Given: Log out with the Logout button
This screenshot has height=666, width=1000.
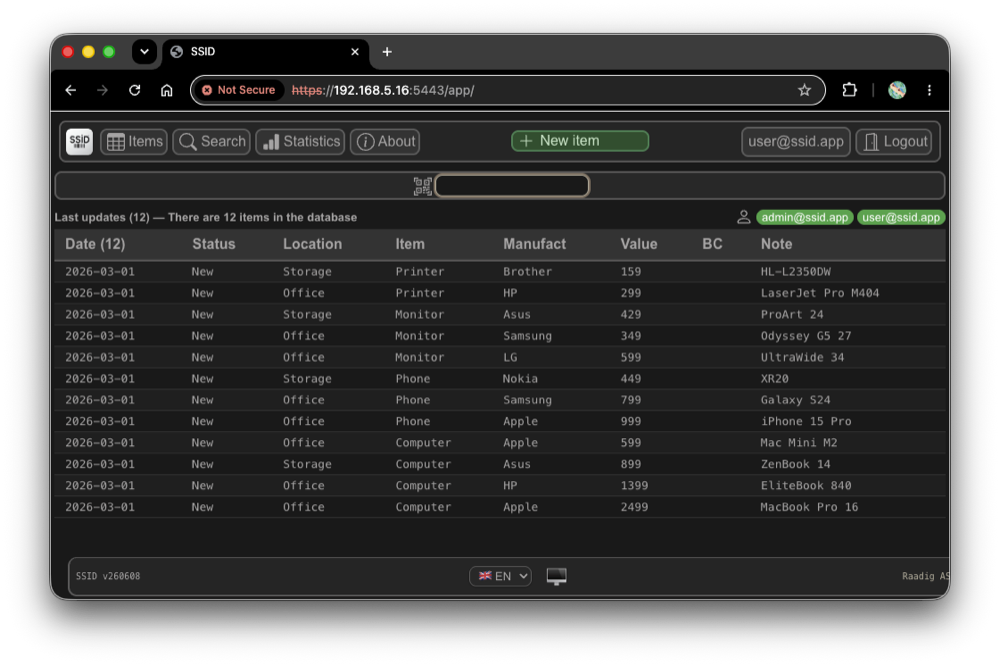Looking at the screenshot, I should click(894, 142).
